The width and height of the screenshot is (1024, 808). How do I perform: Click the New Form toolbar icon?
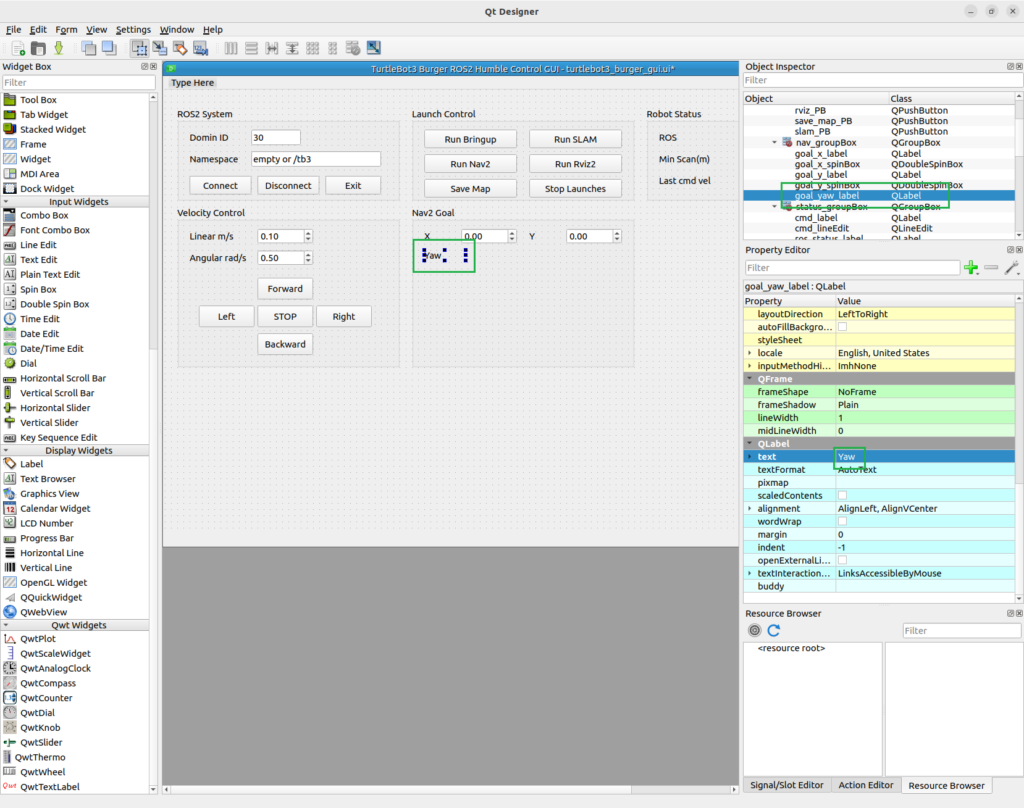click(18, 48)
